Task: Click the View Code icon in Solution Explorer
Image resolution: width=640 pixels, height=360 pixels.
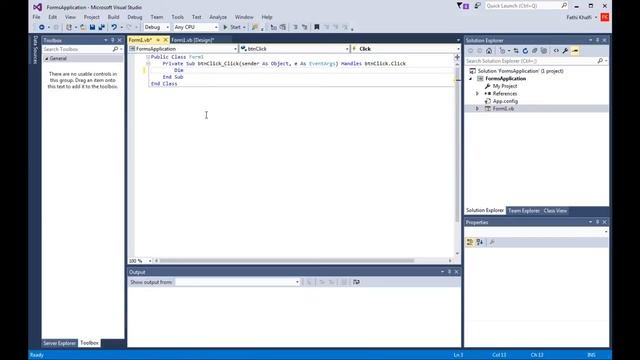Action: pyautogui.click(x=556, y=51)
